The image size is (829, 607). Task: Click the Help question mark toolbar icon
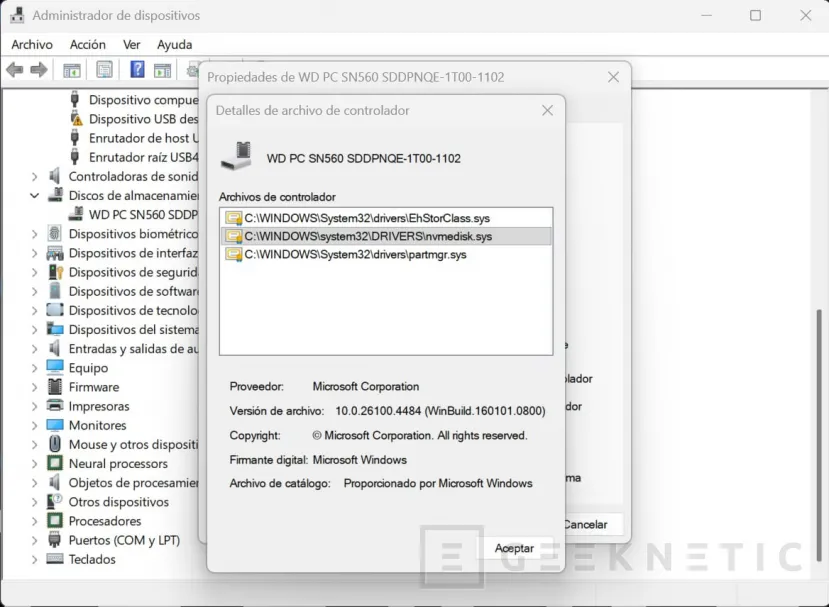[x=137, y=69]
